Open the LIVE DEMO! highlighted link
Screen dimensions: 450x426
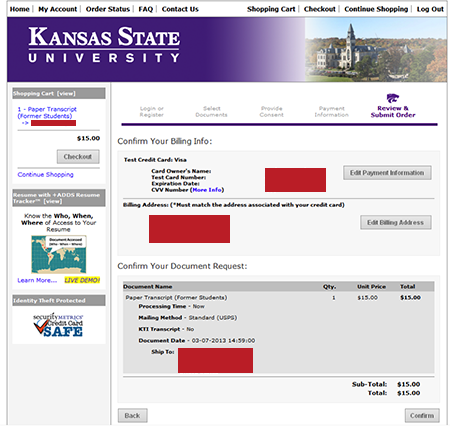(x=82, y=280)
